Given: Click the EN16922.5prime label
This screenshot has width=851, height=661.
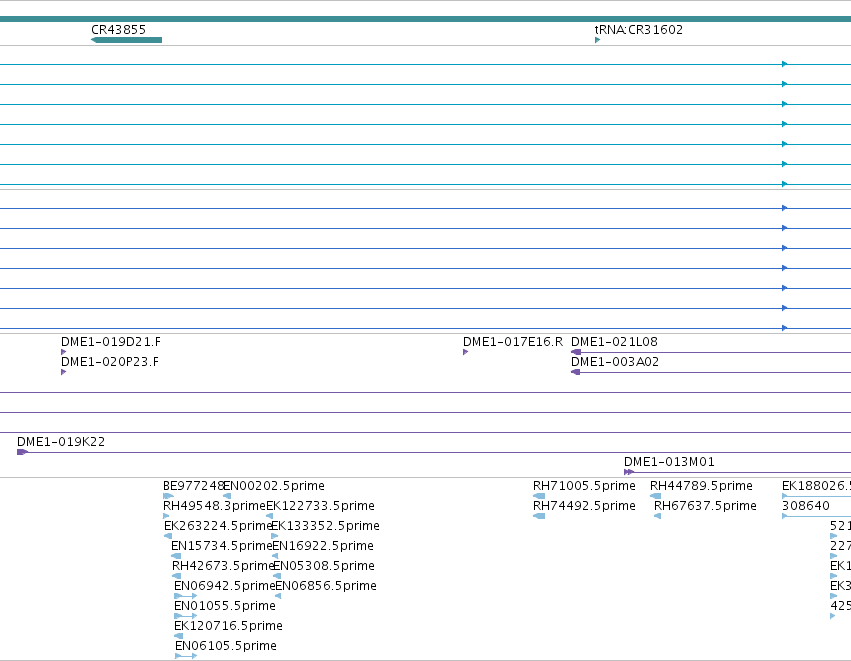Looking at the screenshot, I should (323, 546).
